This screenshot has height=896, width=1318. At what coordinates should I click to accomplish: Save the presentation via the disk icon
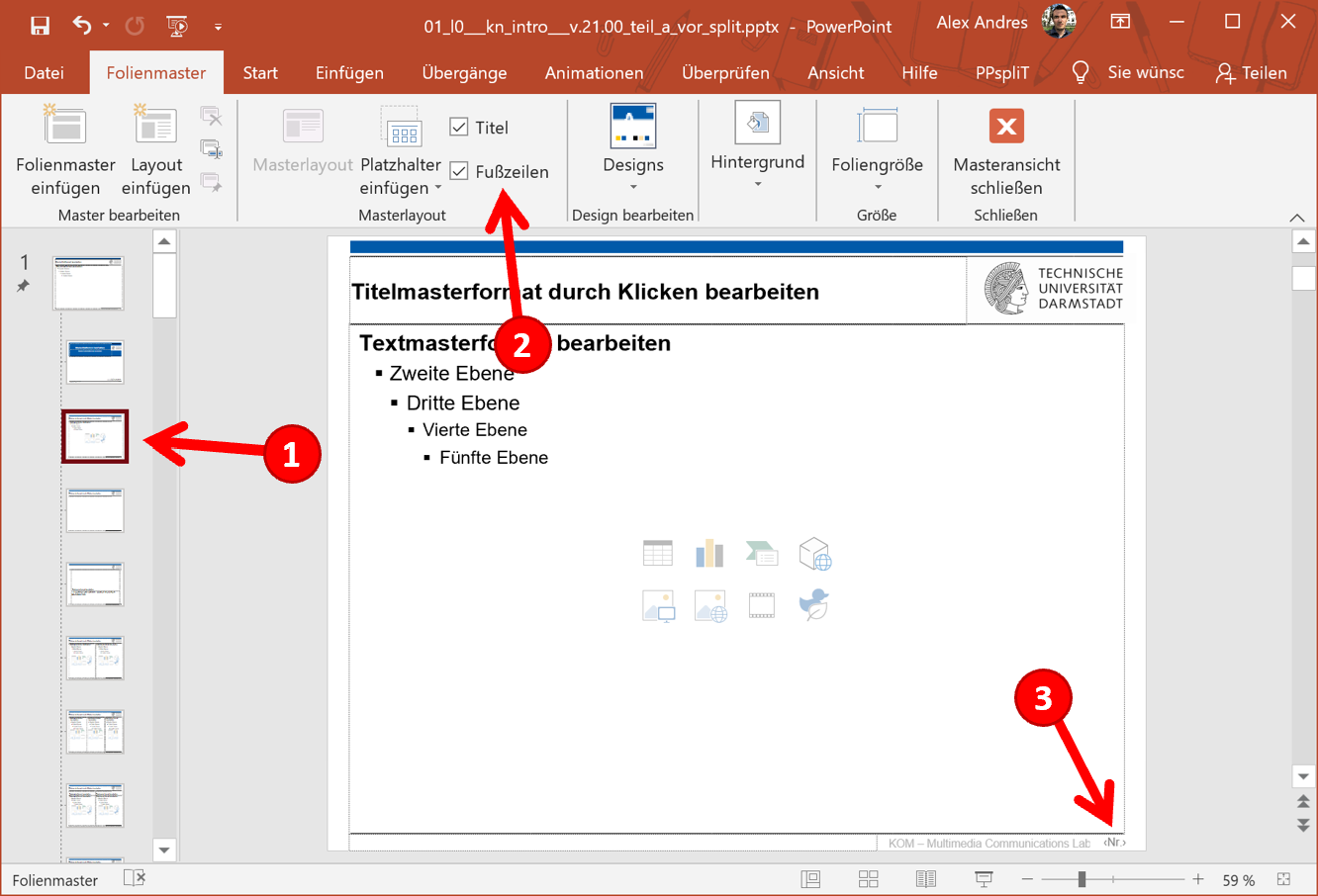pyautogui.click(x=39, y=24)
